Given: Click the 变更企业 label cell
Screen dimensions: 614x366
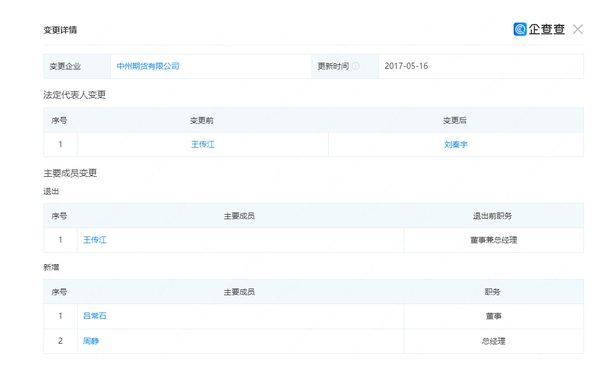Looking at the screenshot, I should [x=77, y=66].
